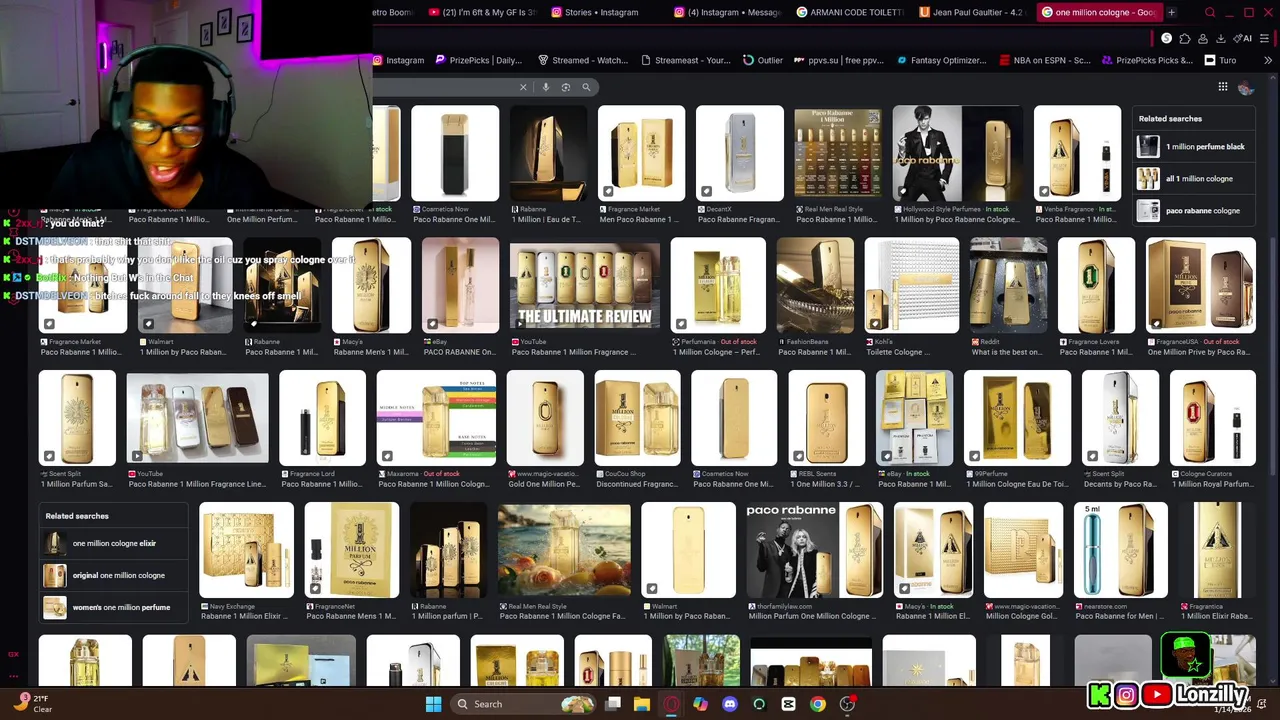Screen dimensions: 1280x720
Task: Open the NBA on ESPN bookmark
Action: [1045, 60]
